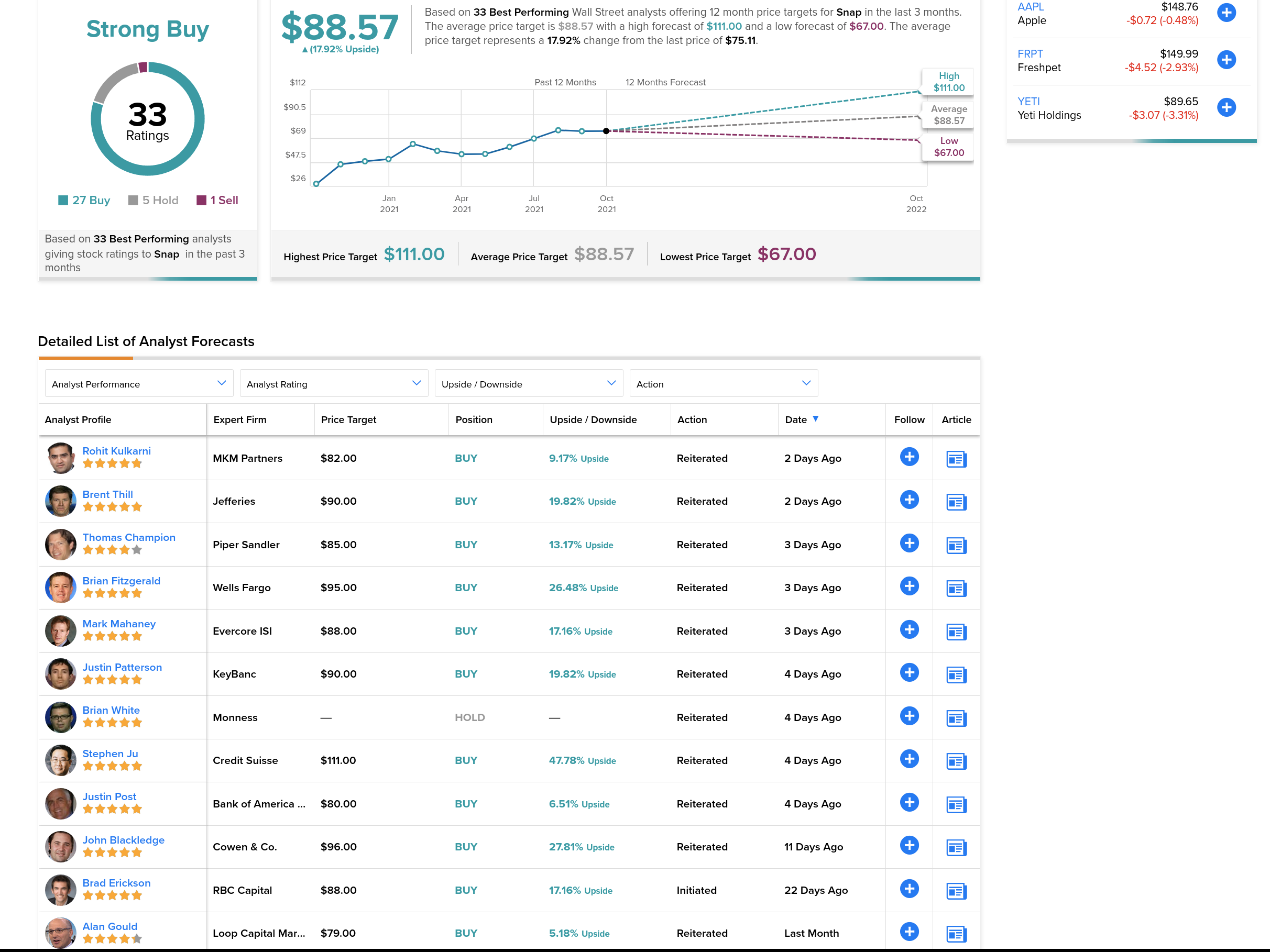Sort by Analyst Profile column header
Screen dimensions: 1270x952
pos(78,419)
